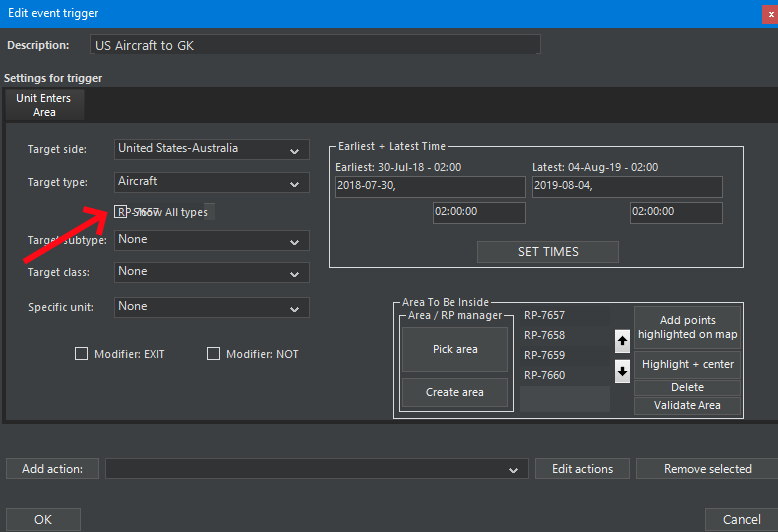Move reference point down with arrow icon

622,370
